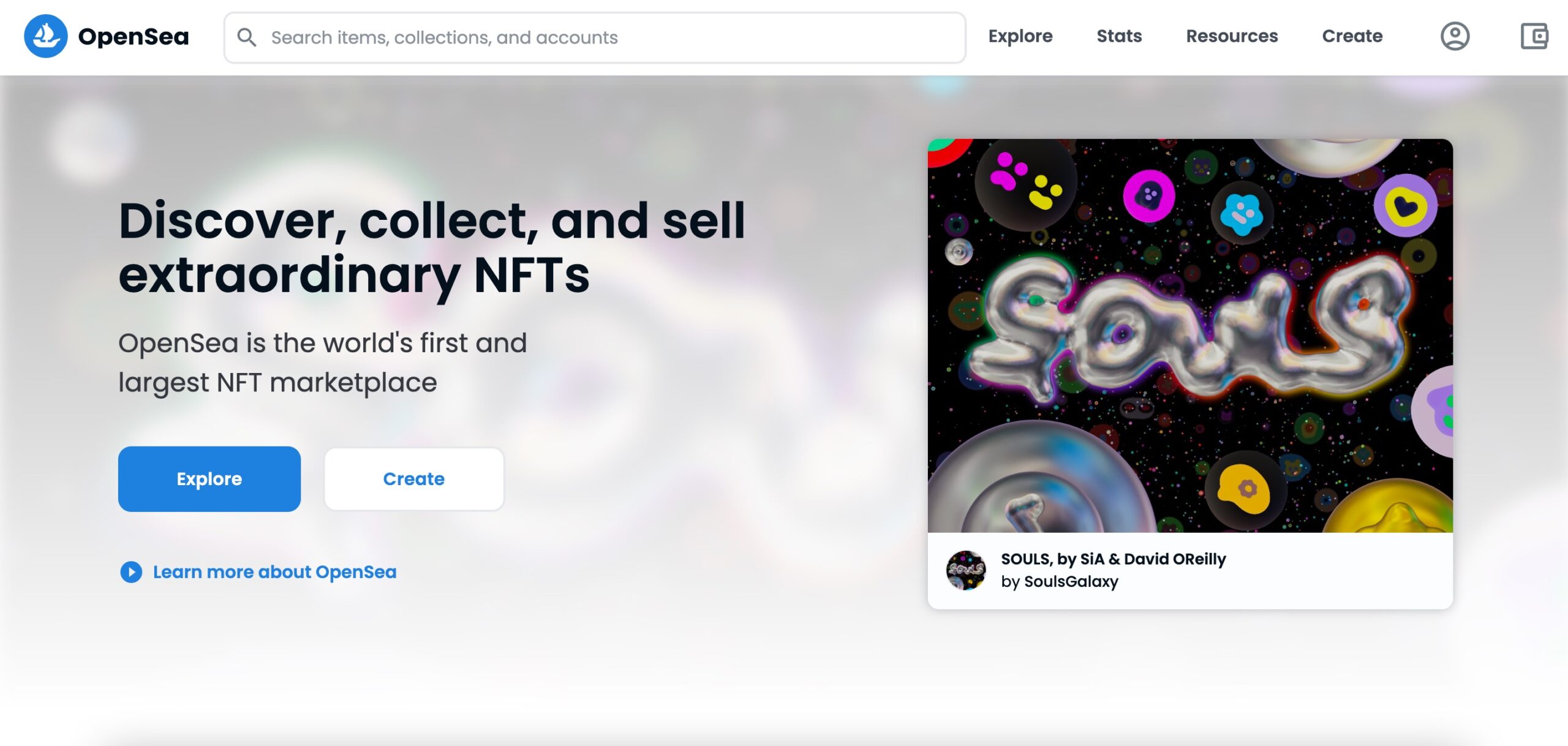Click the OpenSea ship logo icon
The height and width of the screenshot is (746, 1568).
[x=46, y=36]
